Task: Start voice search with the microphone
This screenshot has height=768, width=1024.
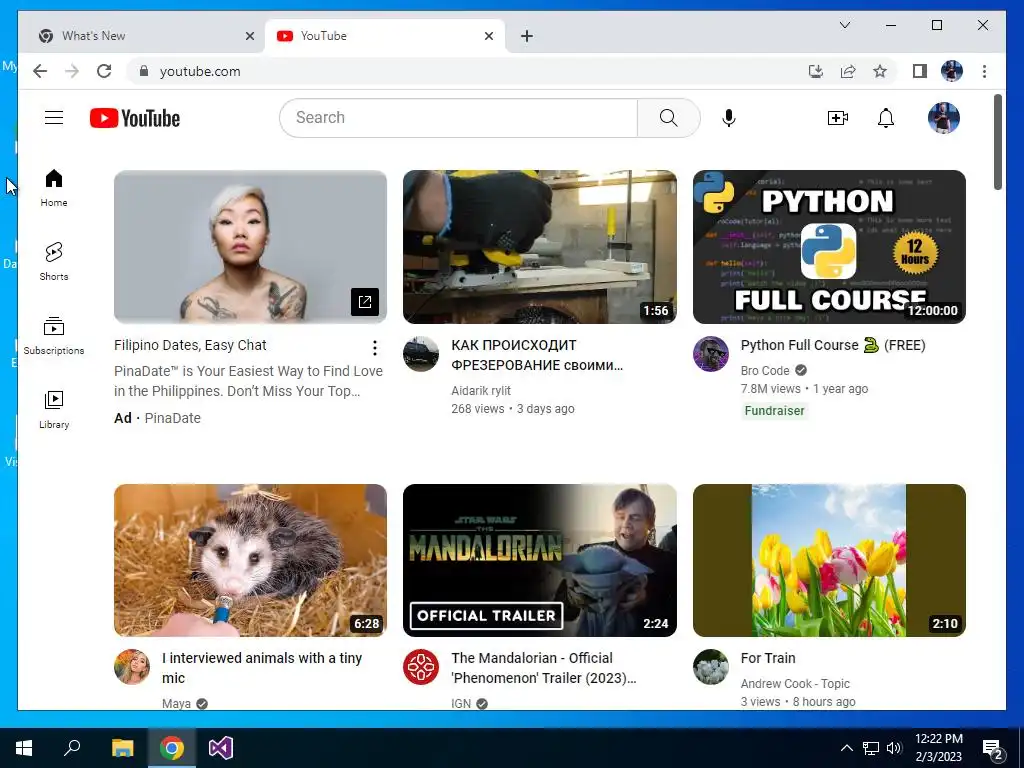Action: (x=729, y=118)
